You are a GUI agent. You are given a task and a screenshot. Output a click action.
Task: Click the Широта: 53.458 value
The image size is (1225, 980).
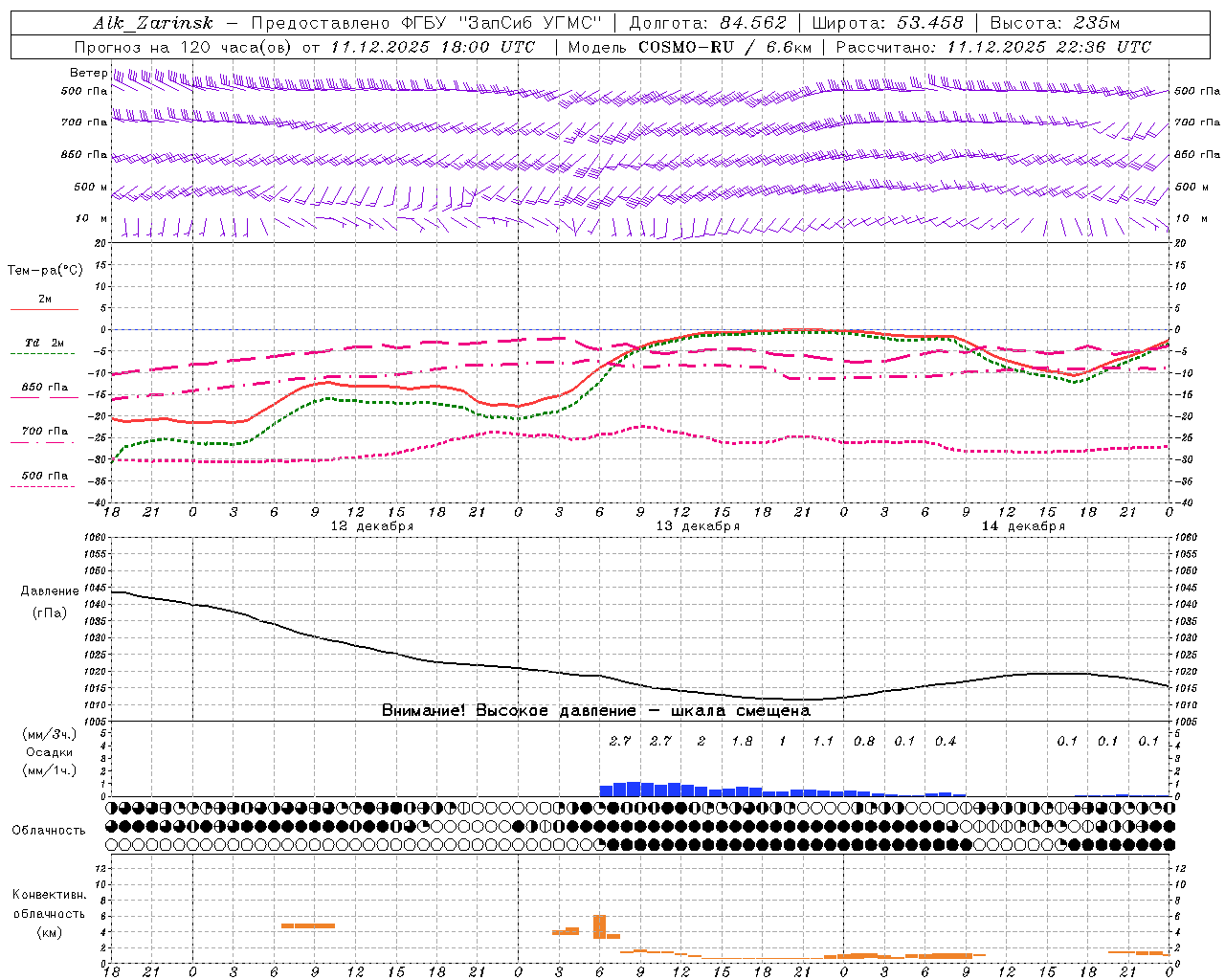[888, 23]
